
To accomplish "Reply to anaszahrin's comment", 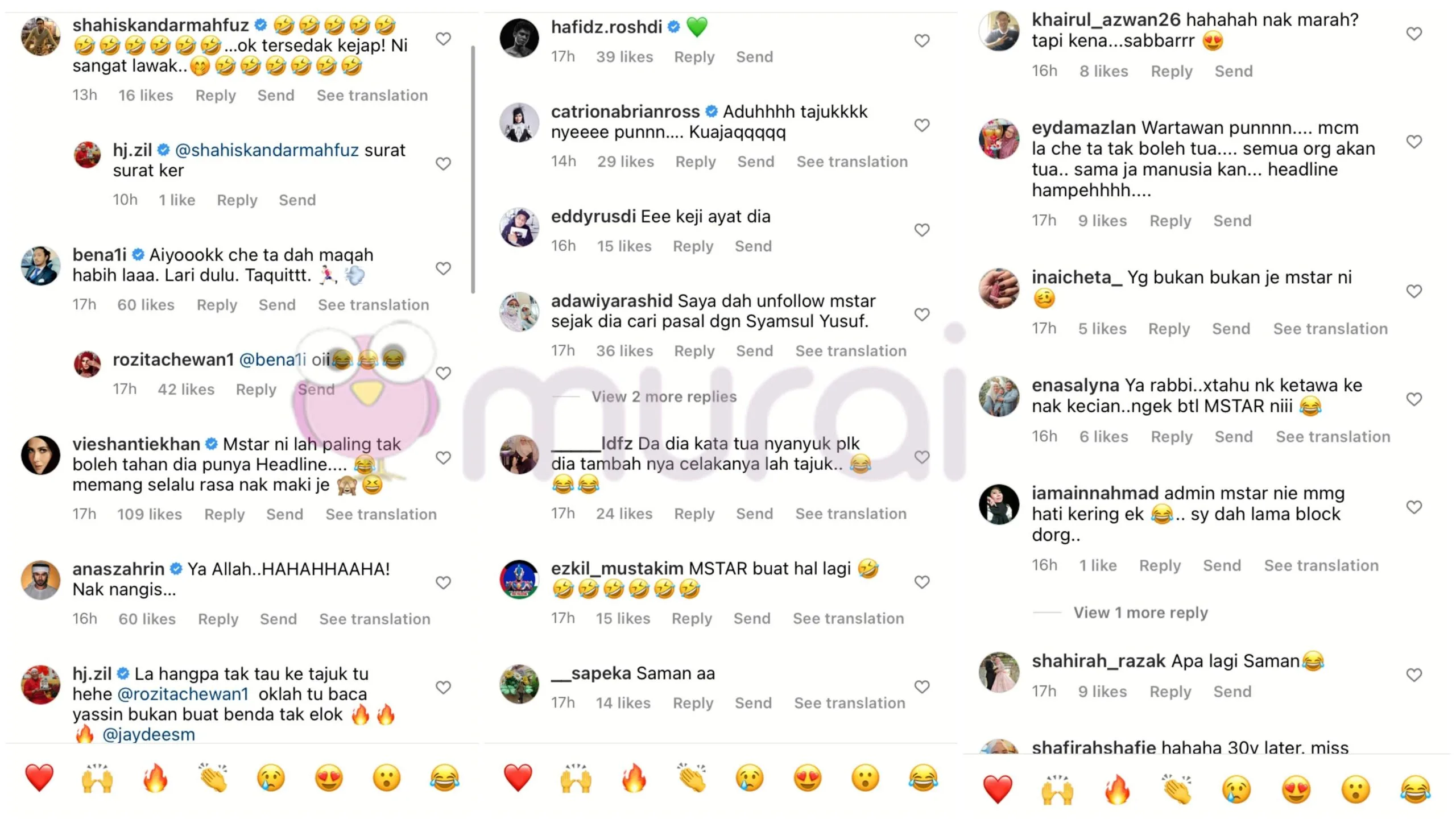I will coord(218,619).
